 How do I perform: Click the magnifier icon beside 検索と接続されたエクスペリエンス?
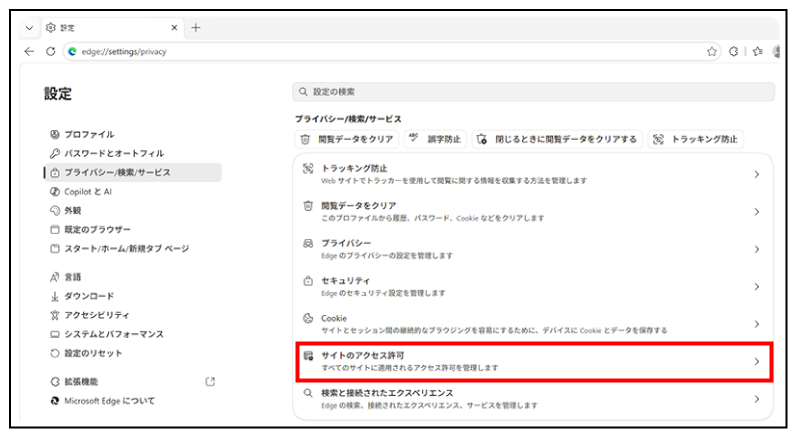pyautogui.click(x=308, y=393)
